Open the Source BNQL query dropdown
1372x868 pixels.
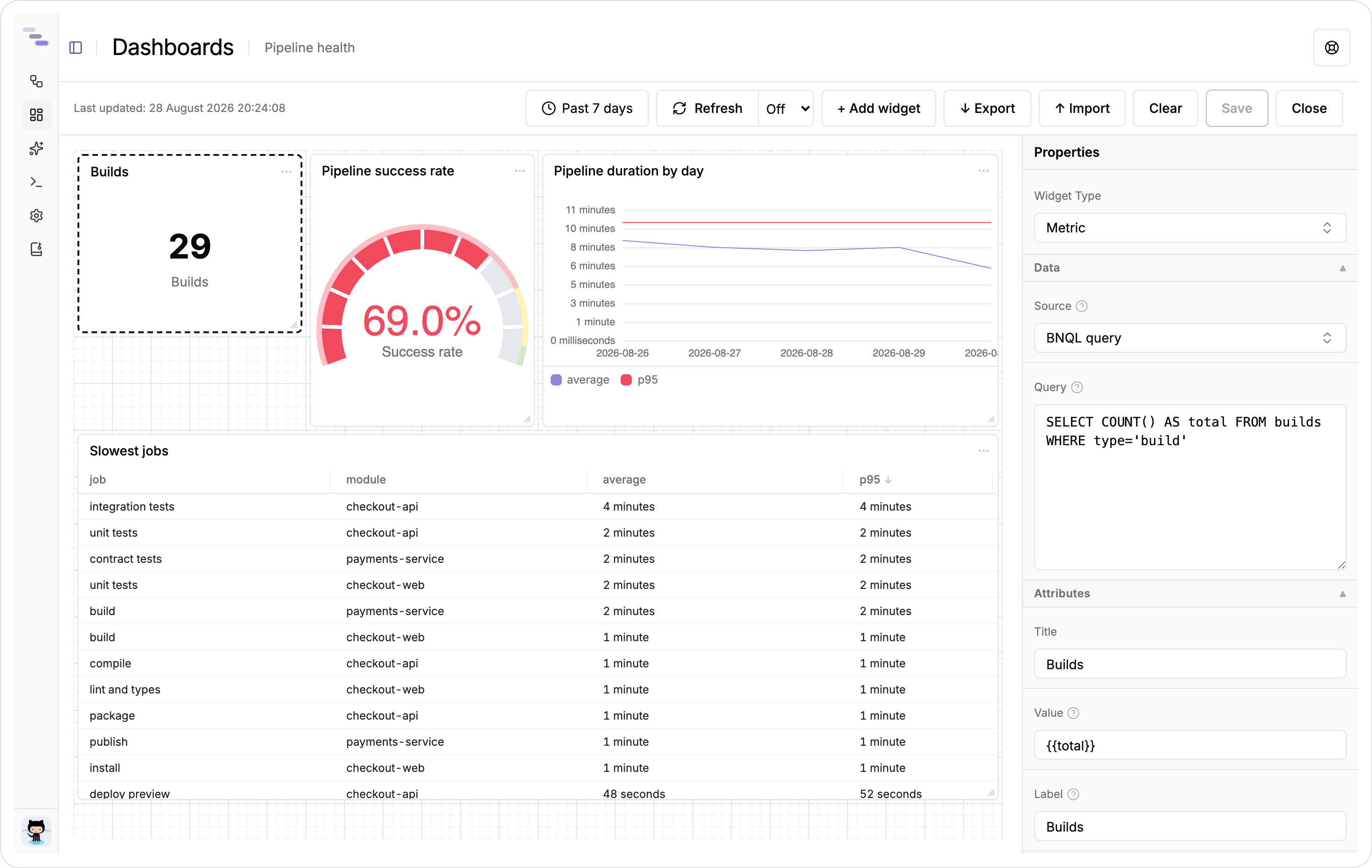click(1190, 338)
